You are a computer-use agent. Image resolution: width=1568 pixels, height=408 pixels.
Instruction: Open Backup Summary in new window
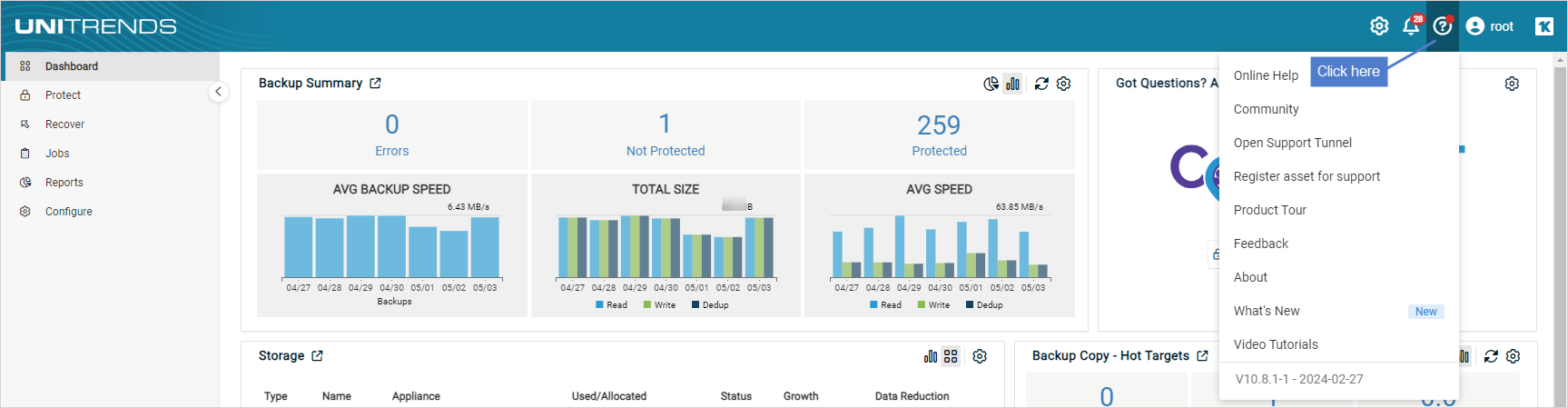[376, 84]
